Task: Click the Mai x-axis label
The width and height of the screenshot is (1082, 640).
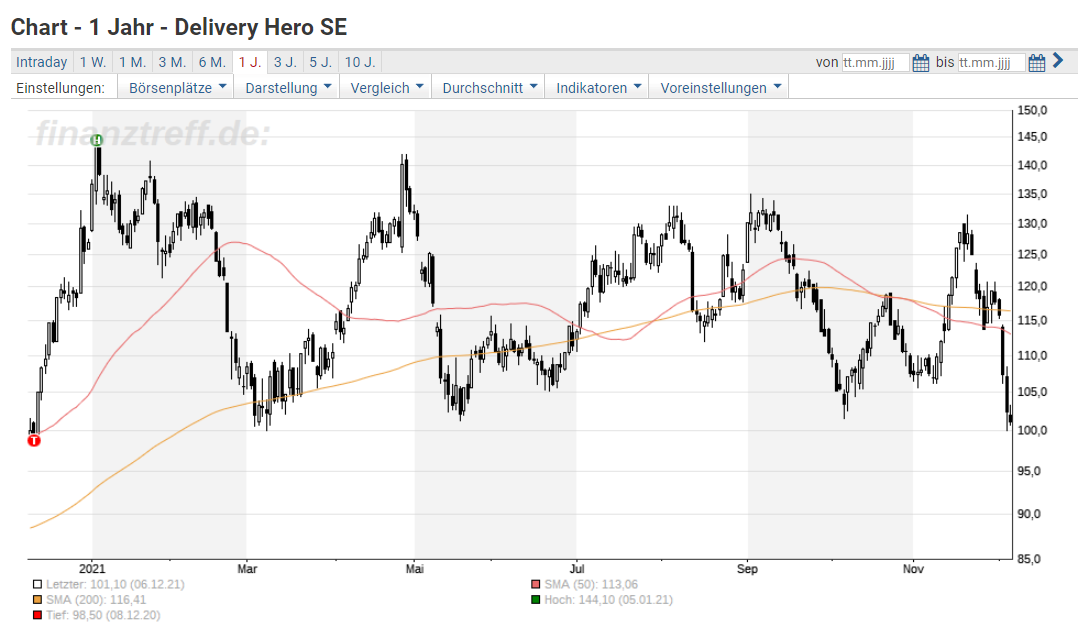Action: coord(415,568)
